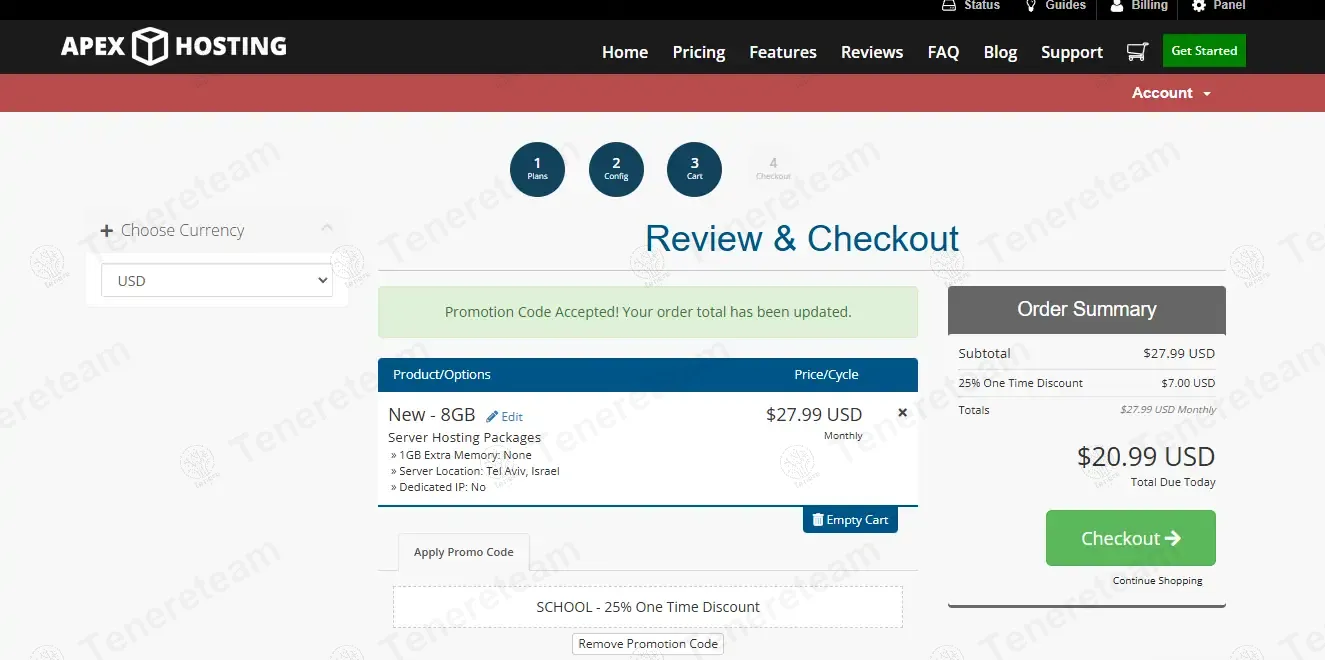This screenshot has width=1325, height=660.
Task: Go back to step 1 Plans
Action: [537, 169]
